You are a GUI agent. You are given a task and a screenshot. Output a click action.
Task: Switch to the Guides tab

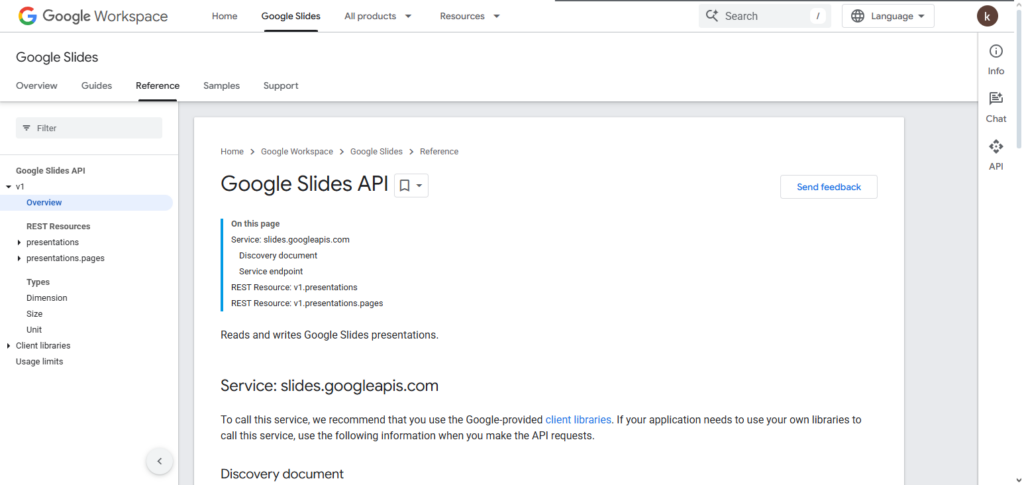click(97, 86)
